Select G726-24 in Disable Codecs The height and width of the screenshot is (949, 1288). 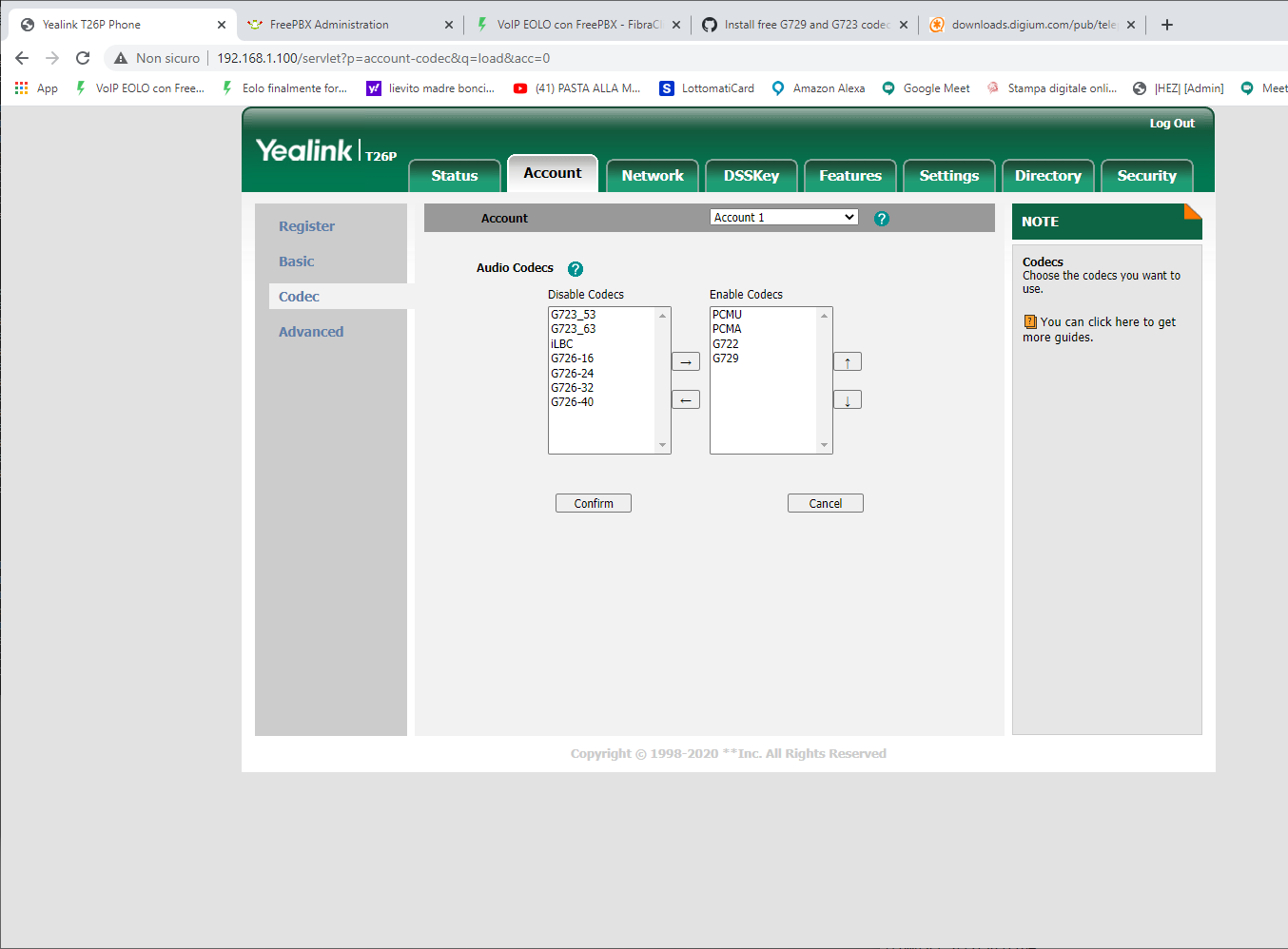(573, 374)
